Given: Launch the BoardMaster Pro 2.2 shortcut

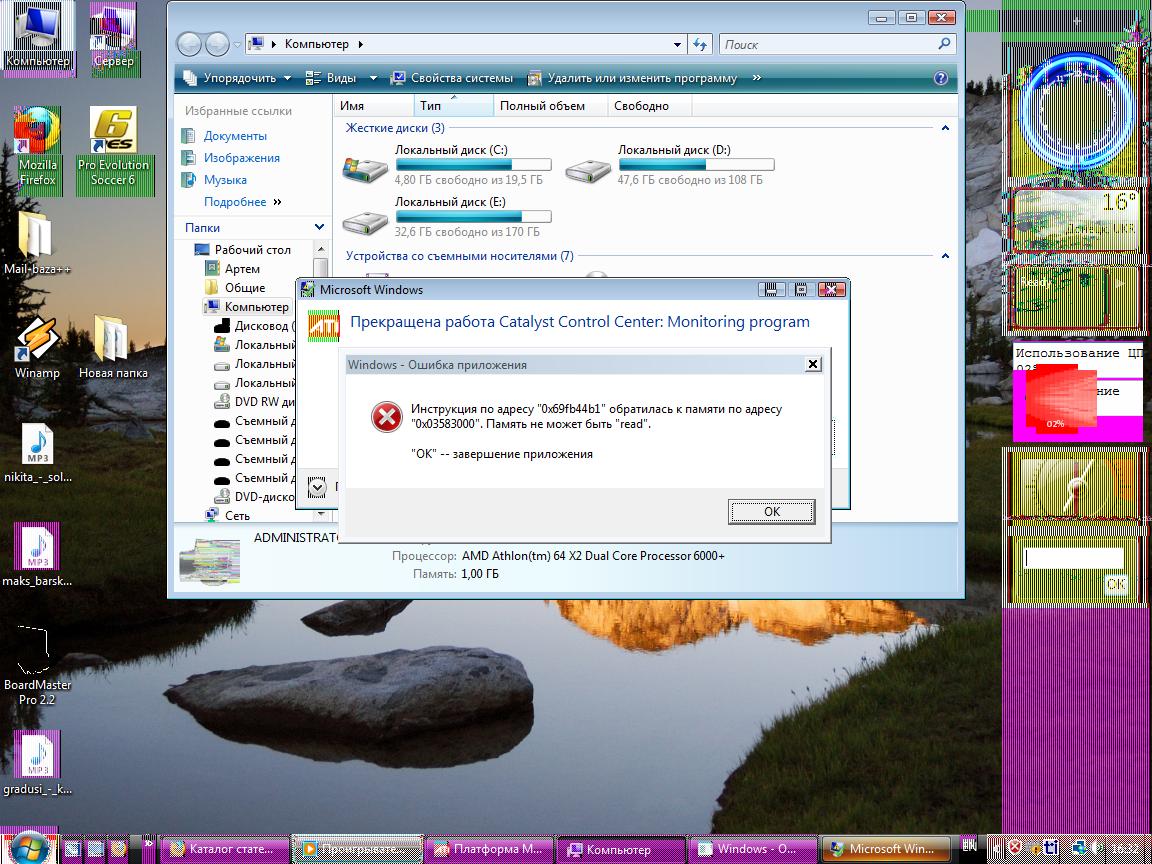Looking at the screenshot, I should (x=37, y=666).
